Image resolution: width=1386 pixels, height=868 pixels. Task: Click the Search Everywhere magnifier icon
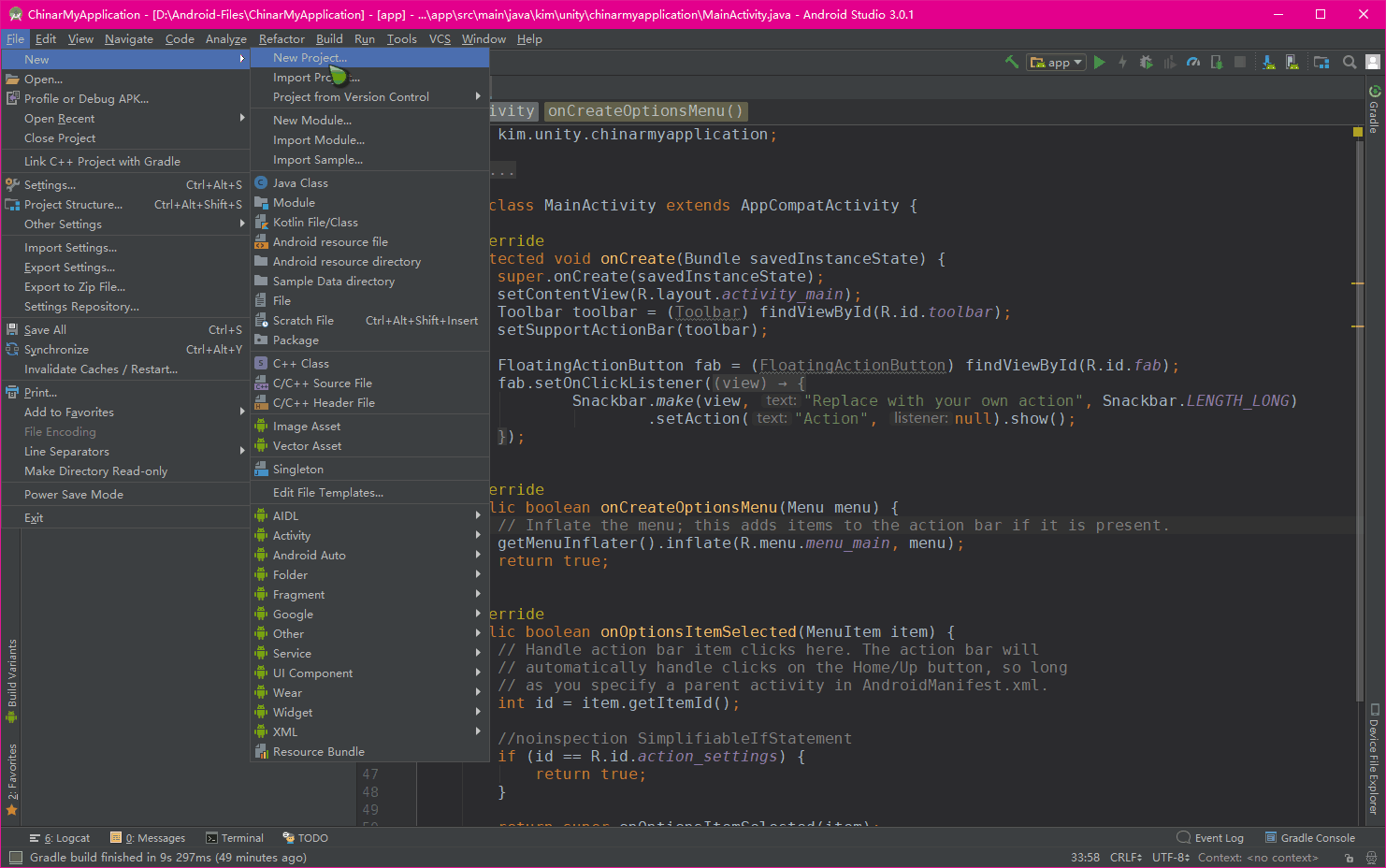tap(1350, 62)
